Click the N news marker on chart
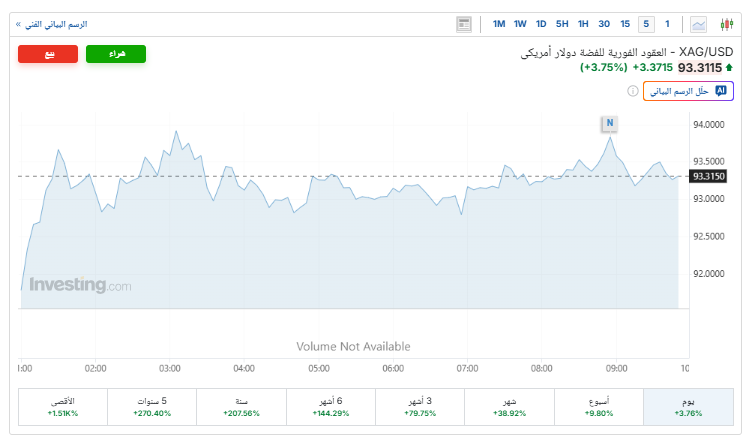 (x=609, y=124)
